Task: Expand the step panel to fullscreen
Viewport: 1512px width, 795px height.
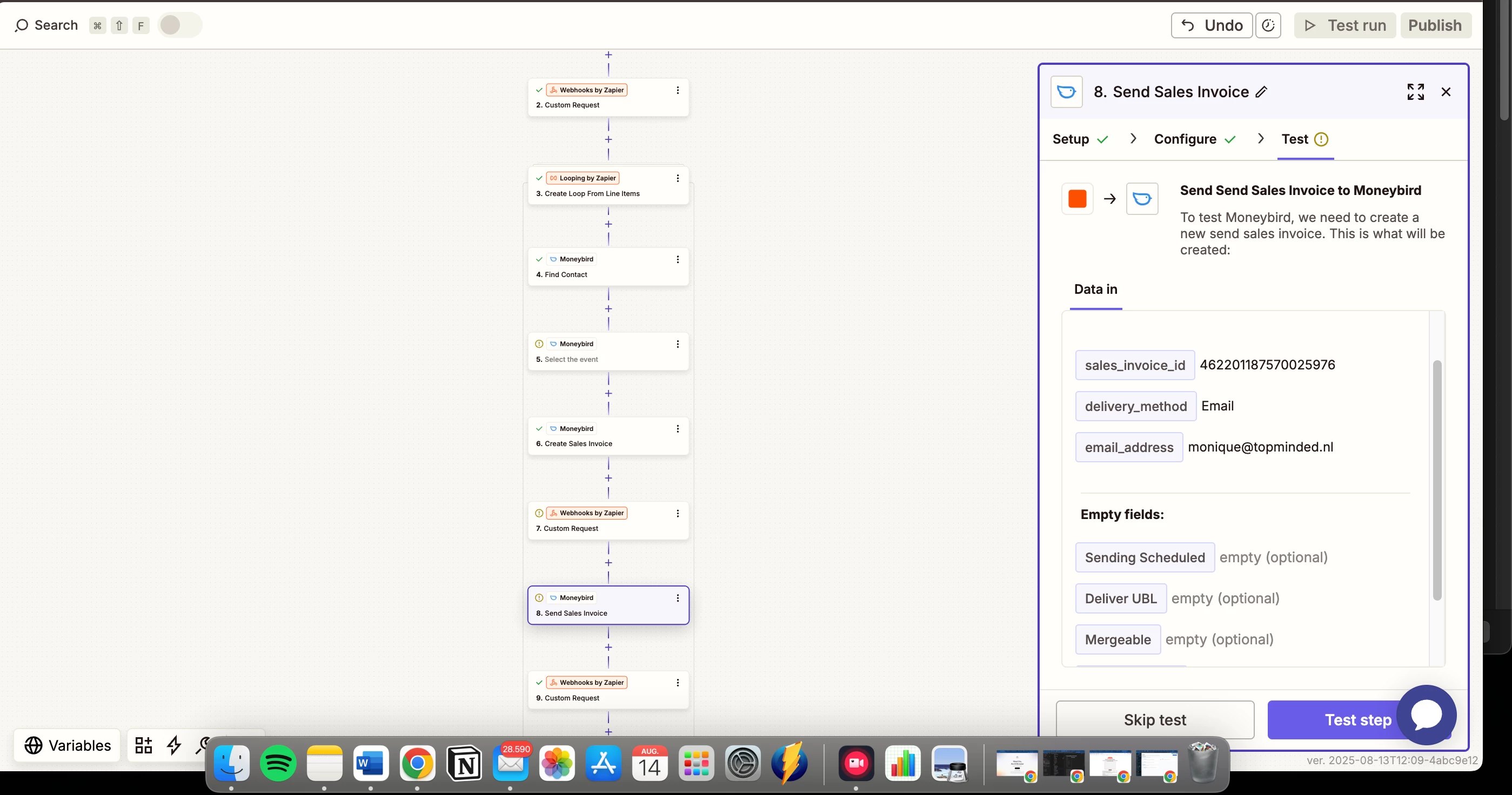Action: [x=1415, y=91]
